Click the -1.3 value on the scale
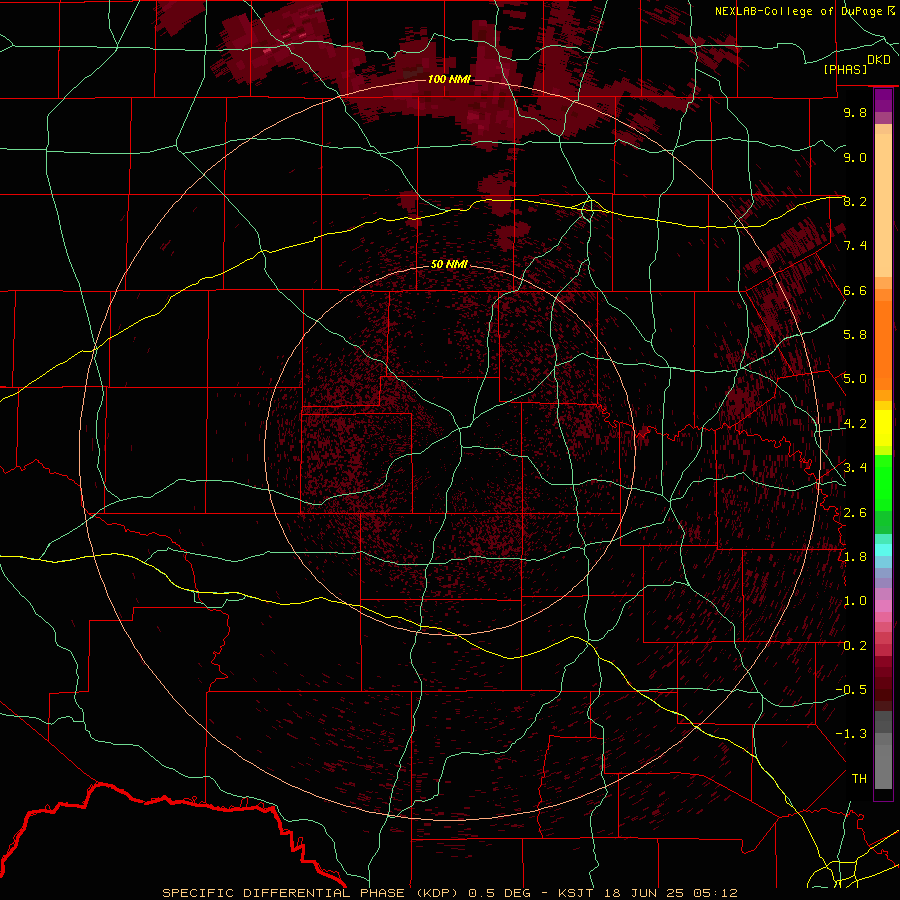900x900 pixels. pyautogui.click(x=851, y=734)
